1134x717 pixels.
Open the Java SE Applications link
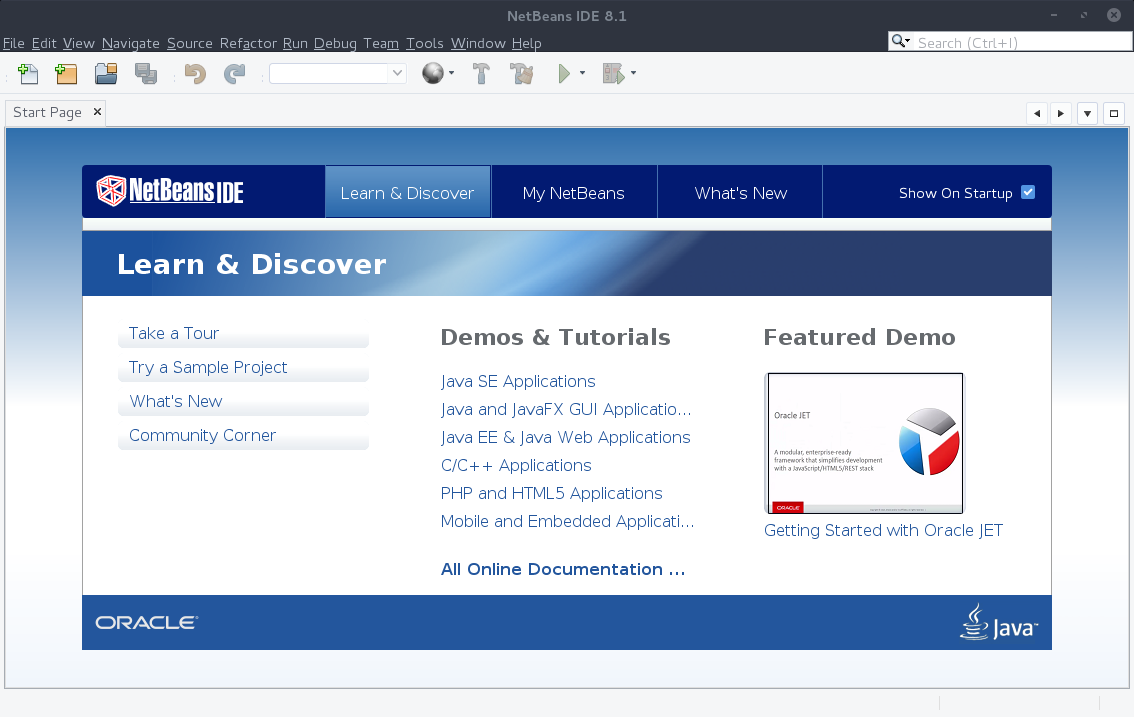(518, 381)
